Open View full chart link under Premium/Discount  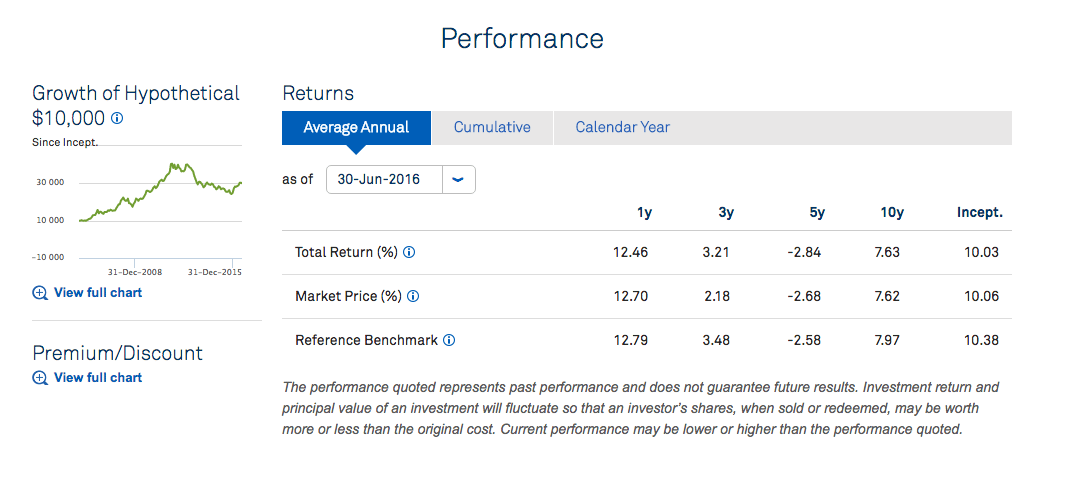click(x=98, y=378)
